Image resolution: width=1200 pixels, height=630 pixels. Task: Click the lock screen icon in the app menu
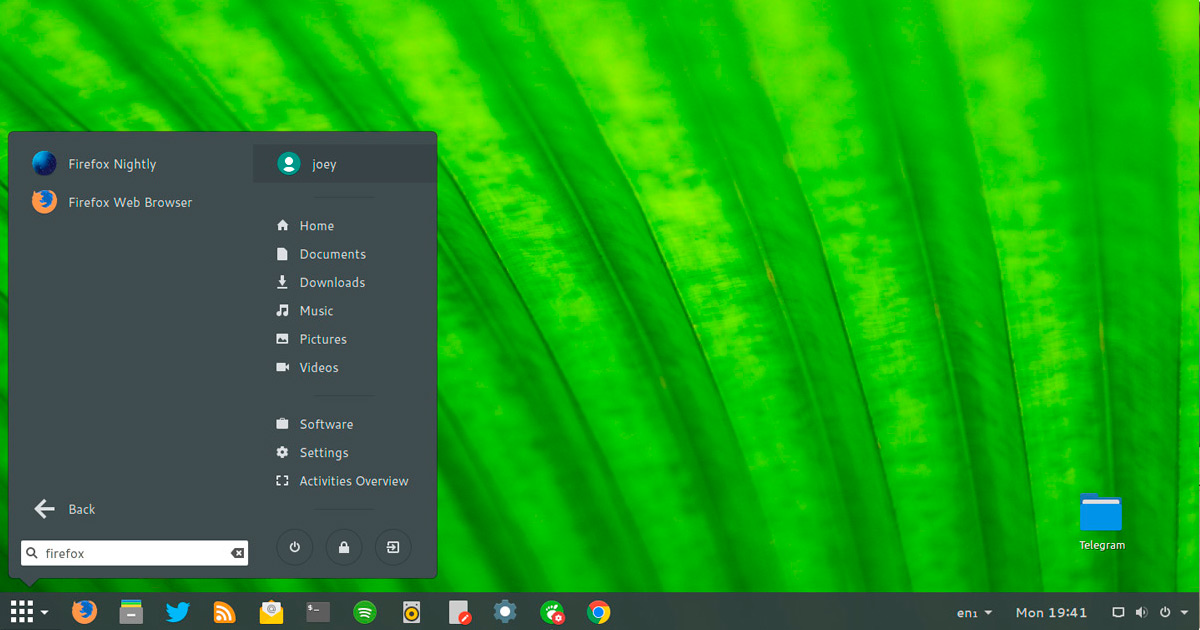point(343,547)
